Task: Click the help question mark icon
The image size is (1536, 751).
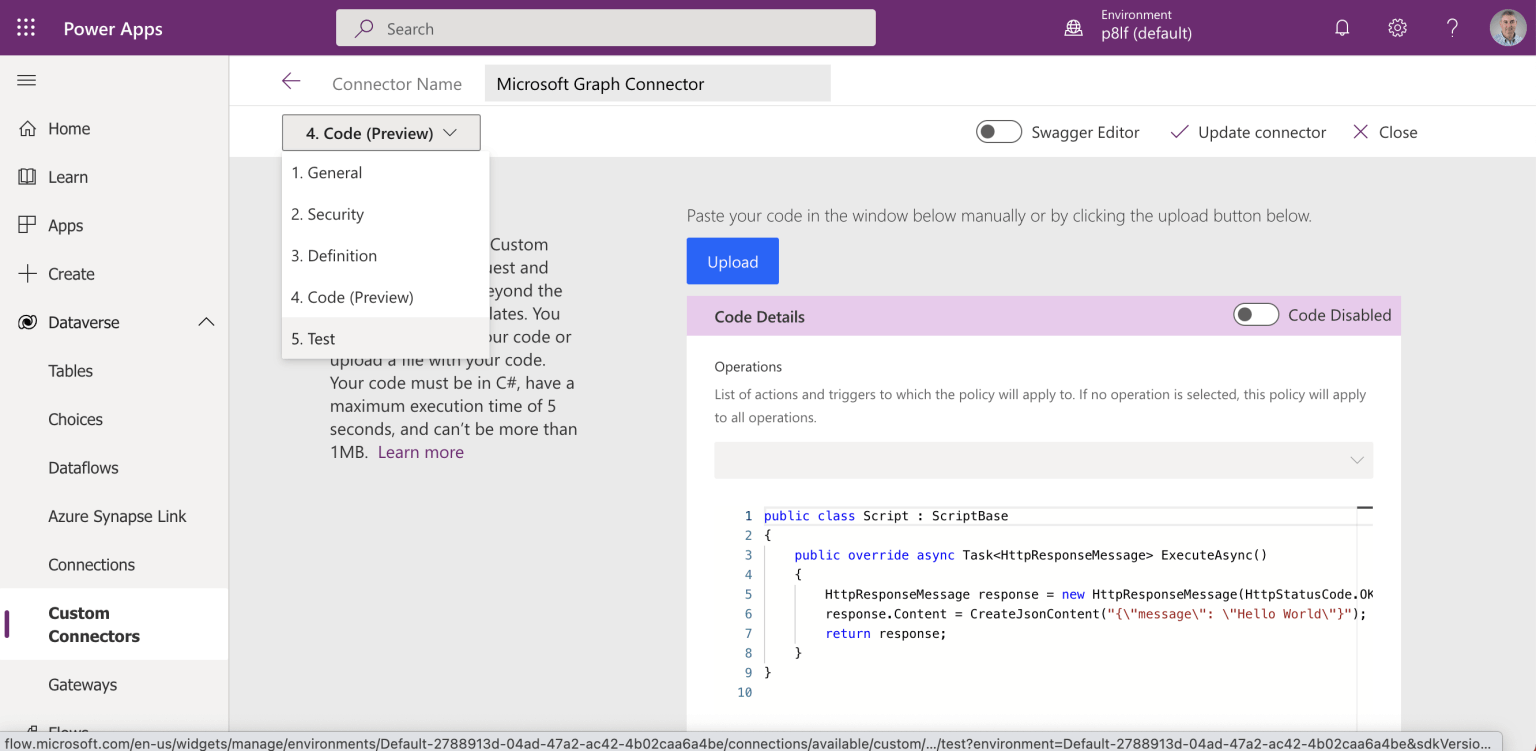Action: pyautogui.click(x=1452, y=28)
